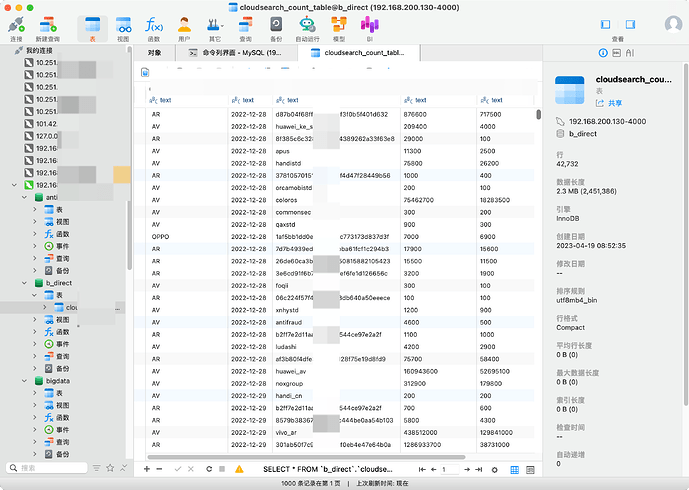Viewport: 689px width, 490px height.
Task: Open 新建查询 (New Query) from toolbar
Action: (47, 29)
